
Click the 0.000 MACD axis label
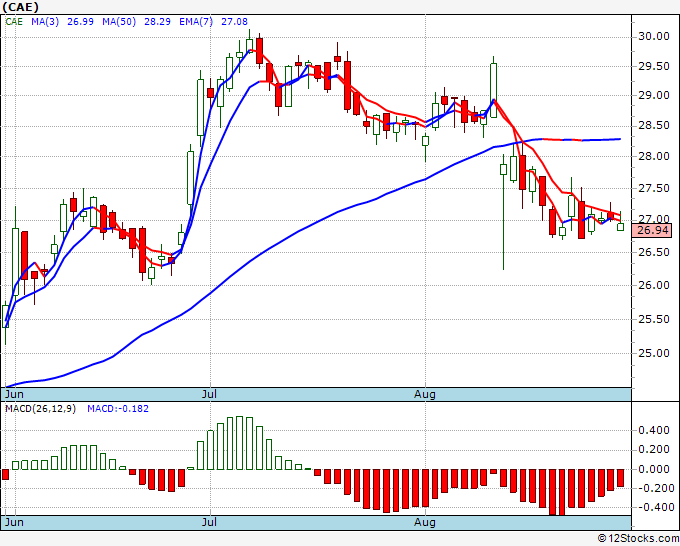click(x=654, y=469)
